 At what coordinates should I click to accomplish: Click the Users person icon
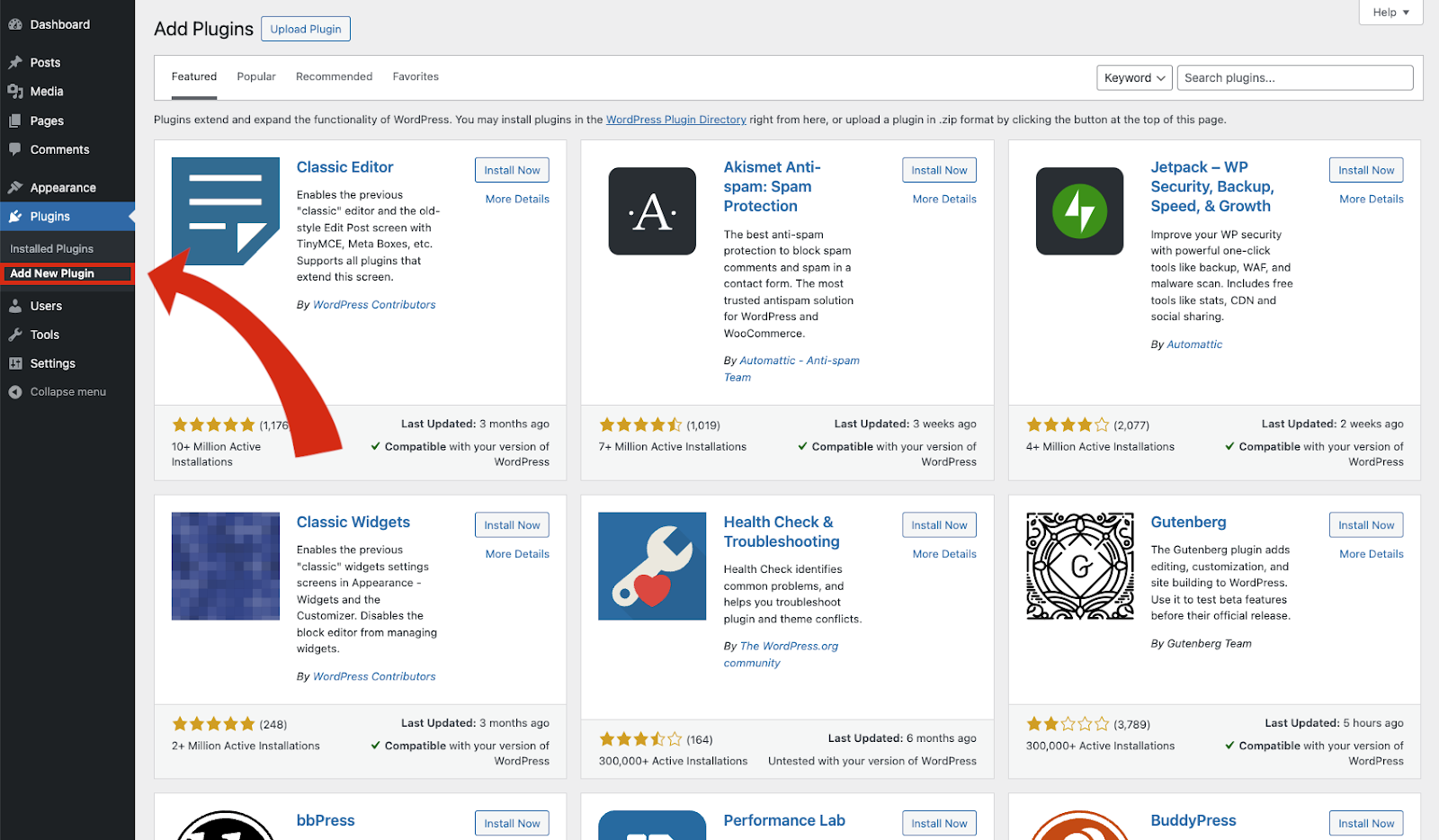[15, 306]
